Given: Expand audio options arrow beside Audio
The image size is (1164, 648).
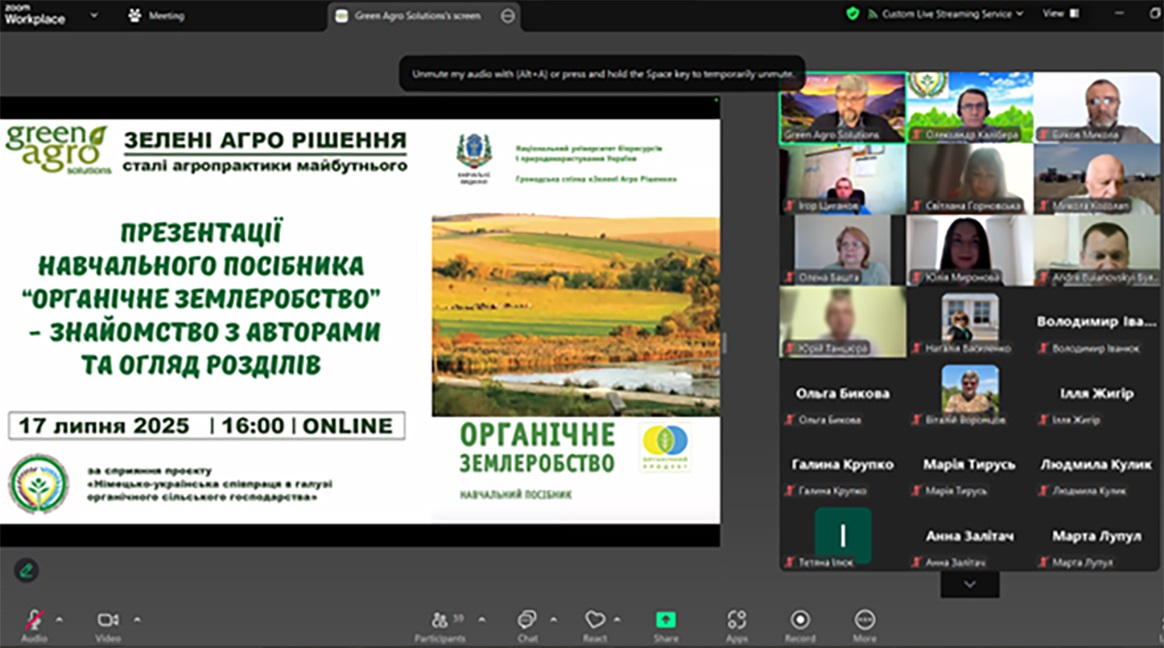Looking at the screenshot, I should [x=59, y=619].
